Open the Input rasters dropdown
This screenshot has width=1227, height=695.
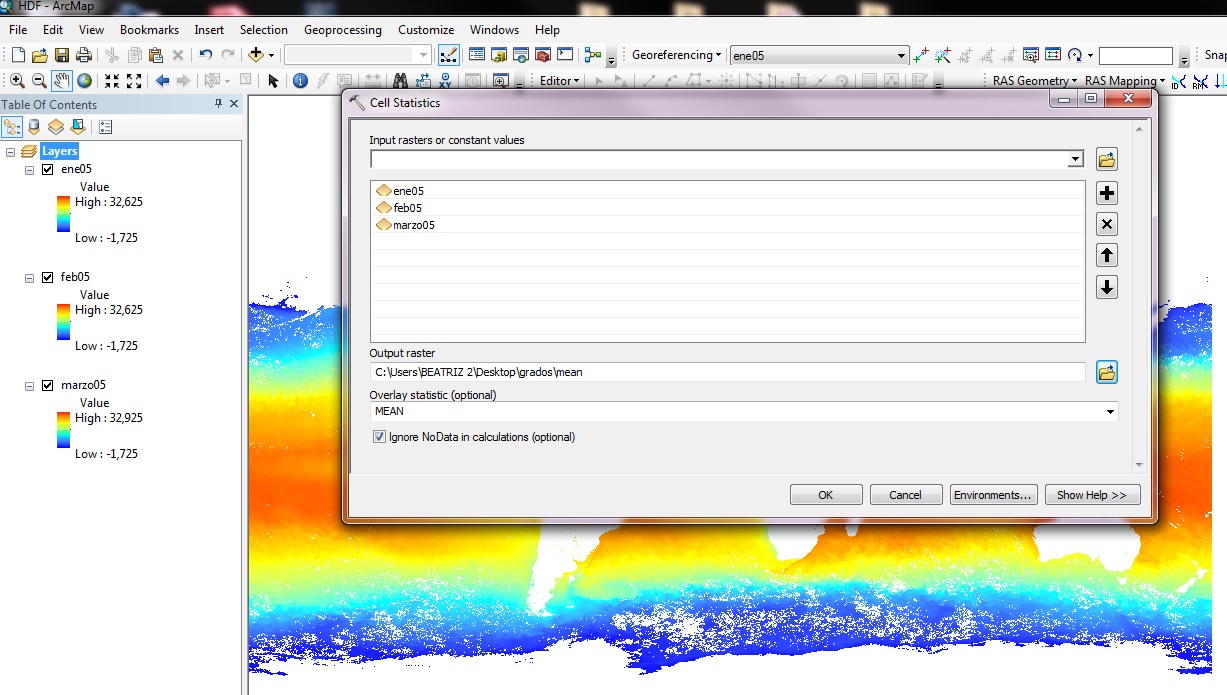pos(1076,159)
